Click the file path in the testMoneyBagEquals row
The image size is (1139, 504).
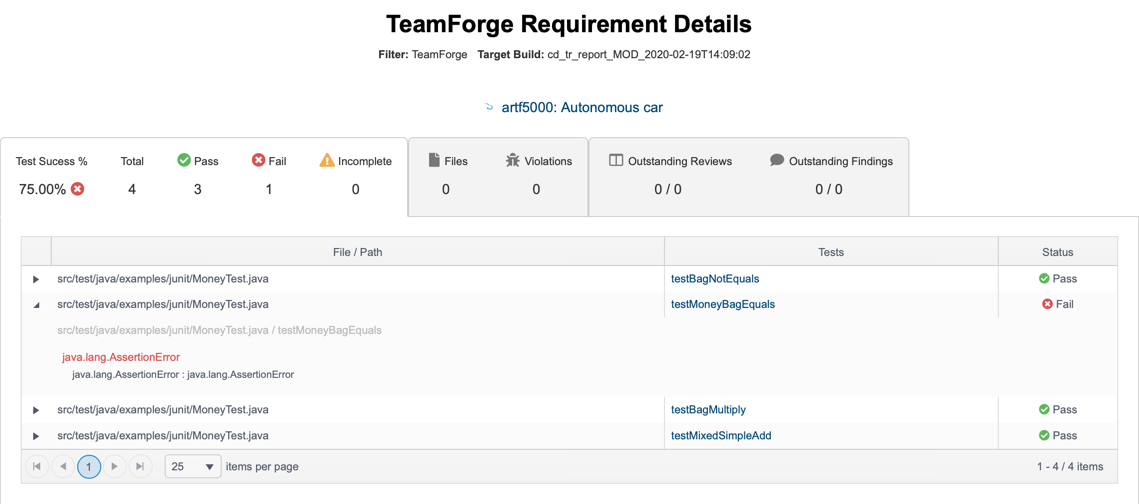tap(163, 304)
